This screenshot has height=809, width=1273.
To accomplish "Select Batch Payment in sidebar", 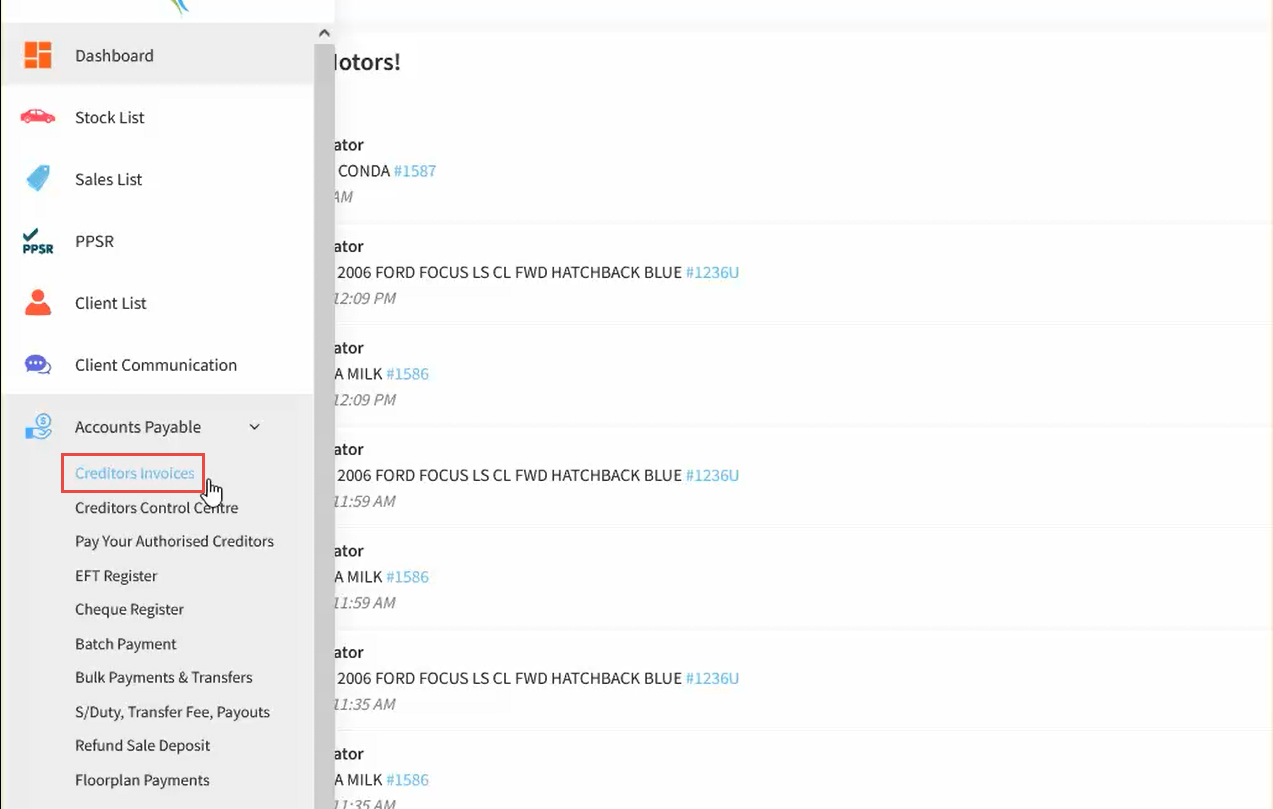I will (x=126, y=644).
